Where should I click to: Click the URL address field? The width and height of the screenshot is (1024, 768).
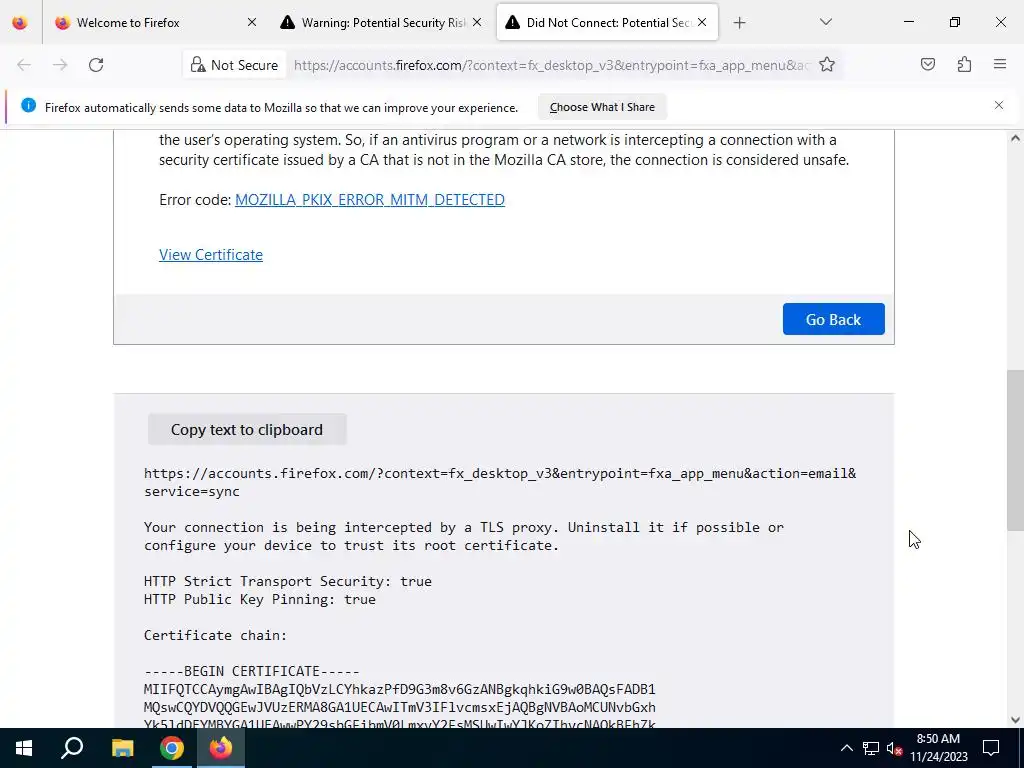point(551,65)
